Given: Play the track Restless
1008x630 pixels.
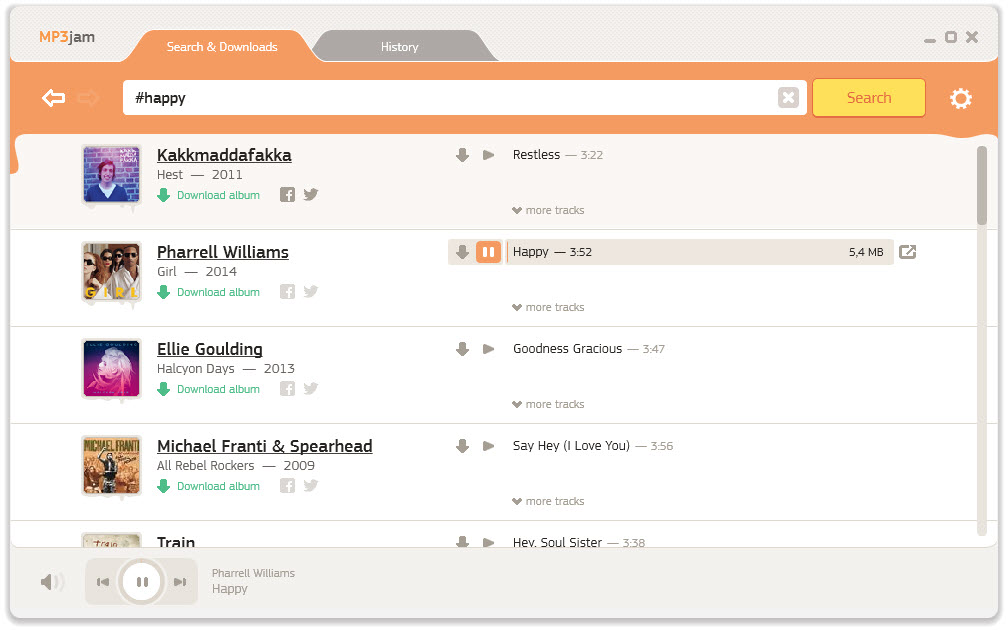Looking at the screenshot, I should [489, 155].
